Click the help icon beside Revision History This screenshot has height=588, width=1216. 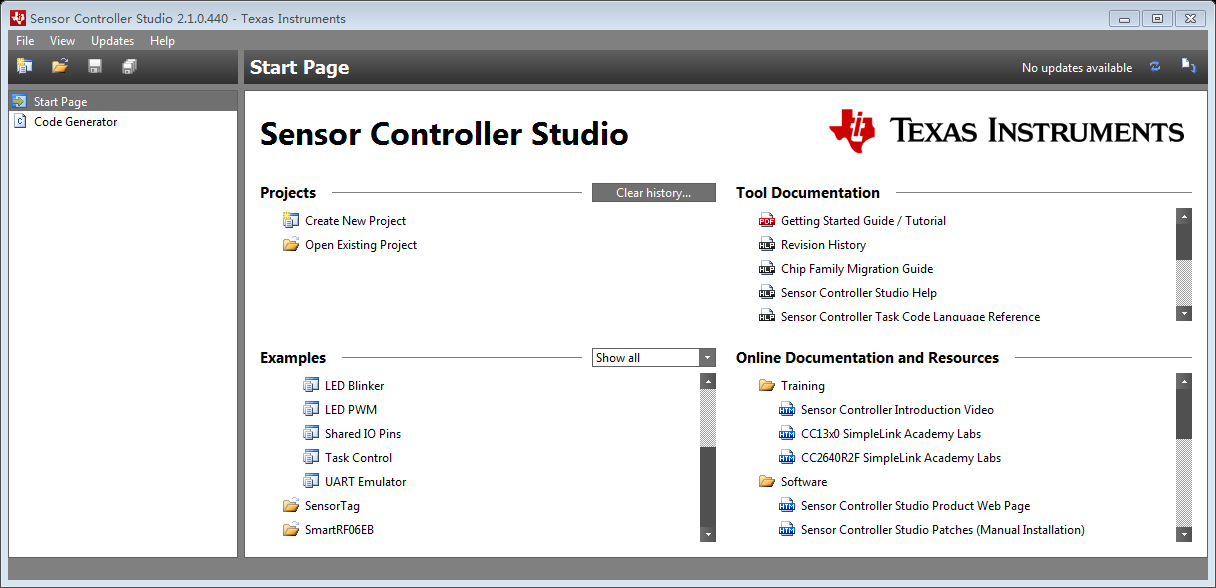(767, 245)
